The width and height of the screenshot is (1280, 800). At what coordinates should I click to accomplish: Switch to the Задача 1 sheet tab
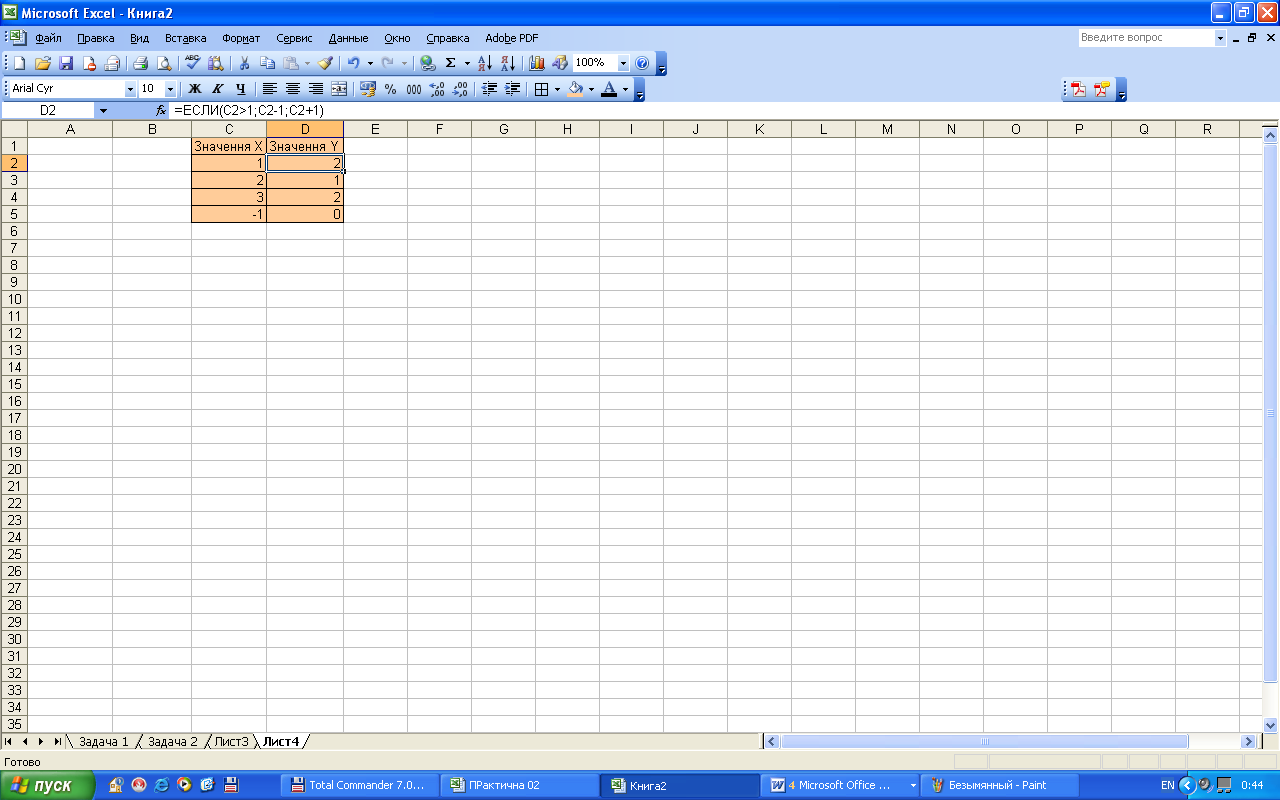click(x=103, y=741)
